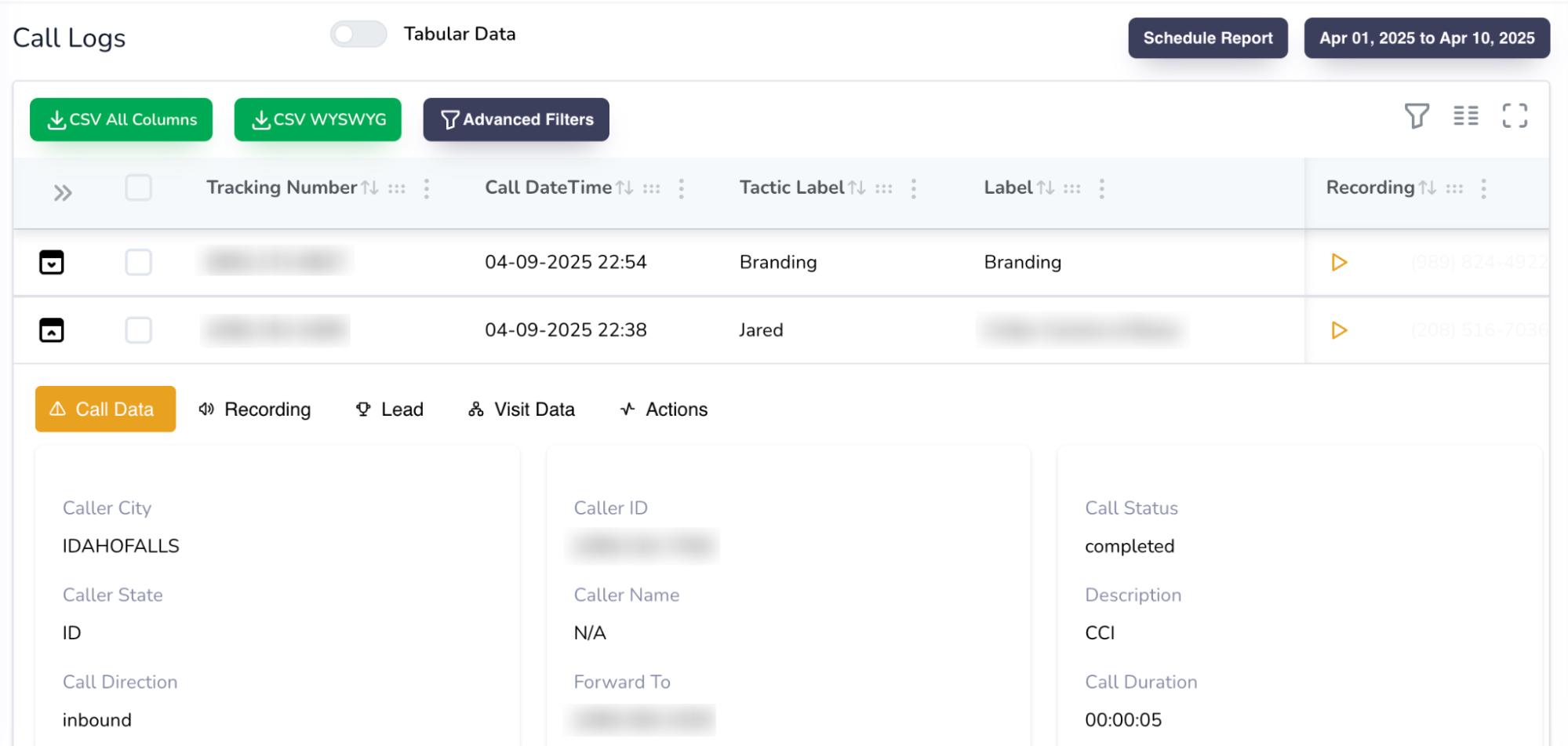Select checkbox for the 22:38 Jared row

tap(139, 330)
